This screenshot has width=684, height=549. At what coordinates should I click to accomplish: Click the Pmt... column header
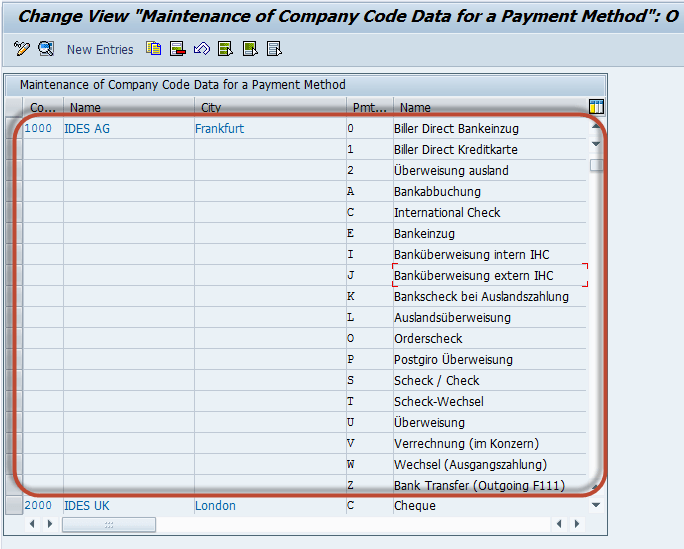[368, 107]
